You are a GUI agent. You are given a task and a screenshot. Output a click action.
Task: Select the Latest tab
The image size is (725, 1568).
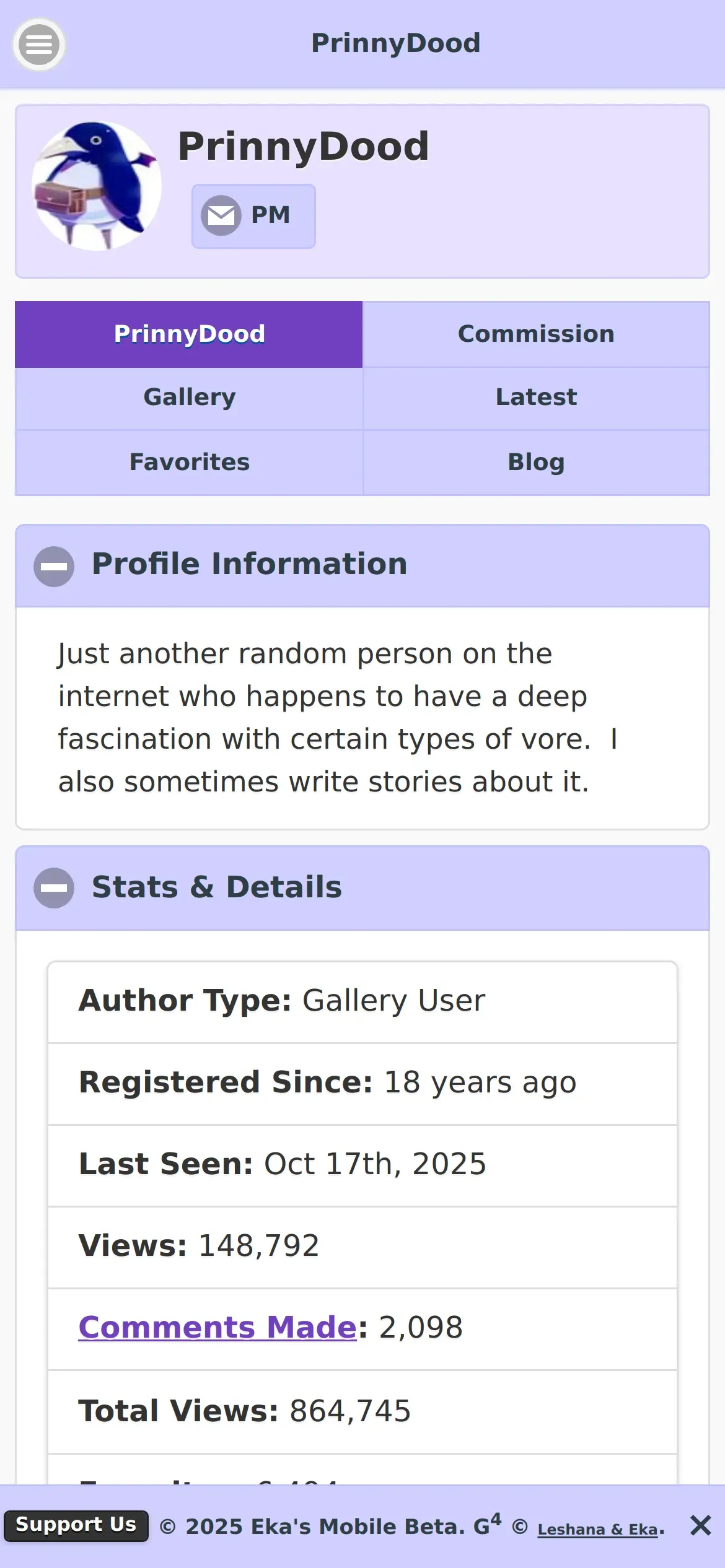(x=536, y=398)
